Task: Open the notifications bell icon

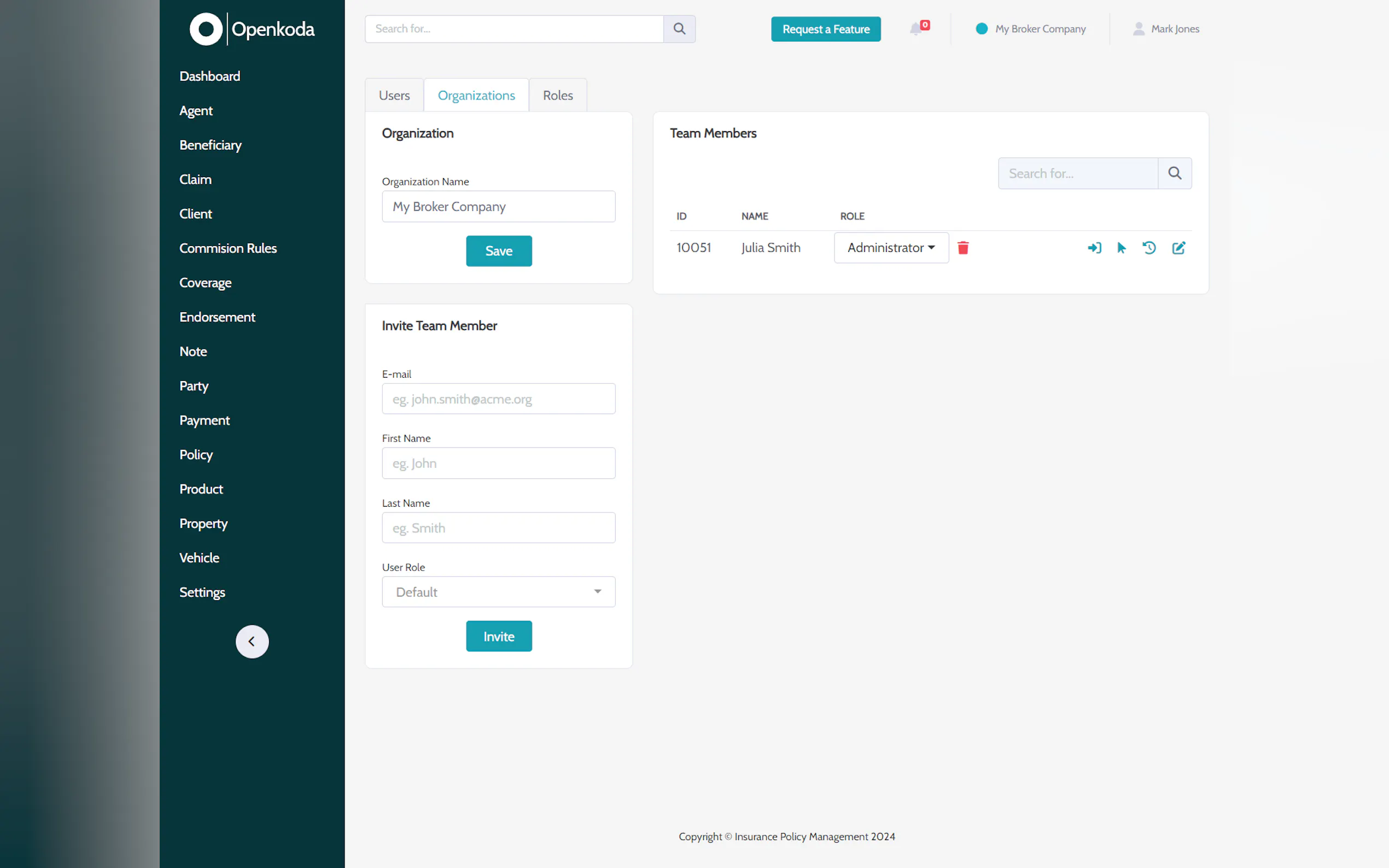Action: click(917, 29)
